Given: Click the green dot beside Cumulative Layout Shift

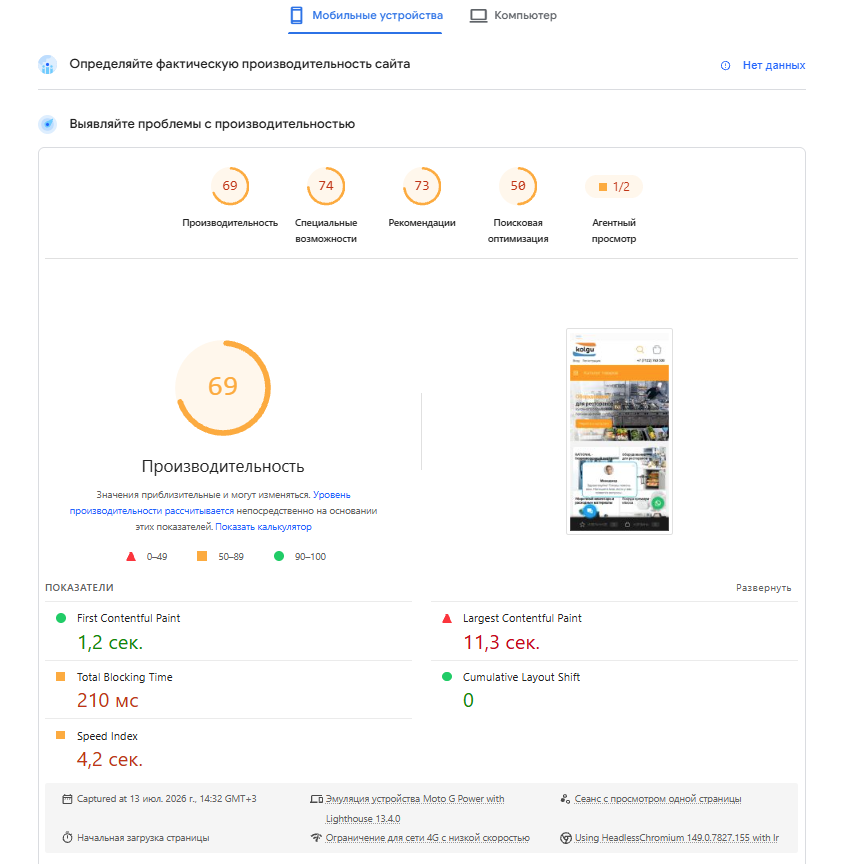Looking at the screenshot, I should coord(447,677).
